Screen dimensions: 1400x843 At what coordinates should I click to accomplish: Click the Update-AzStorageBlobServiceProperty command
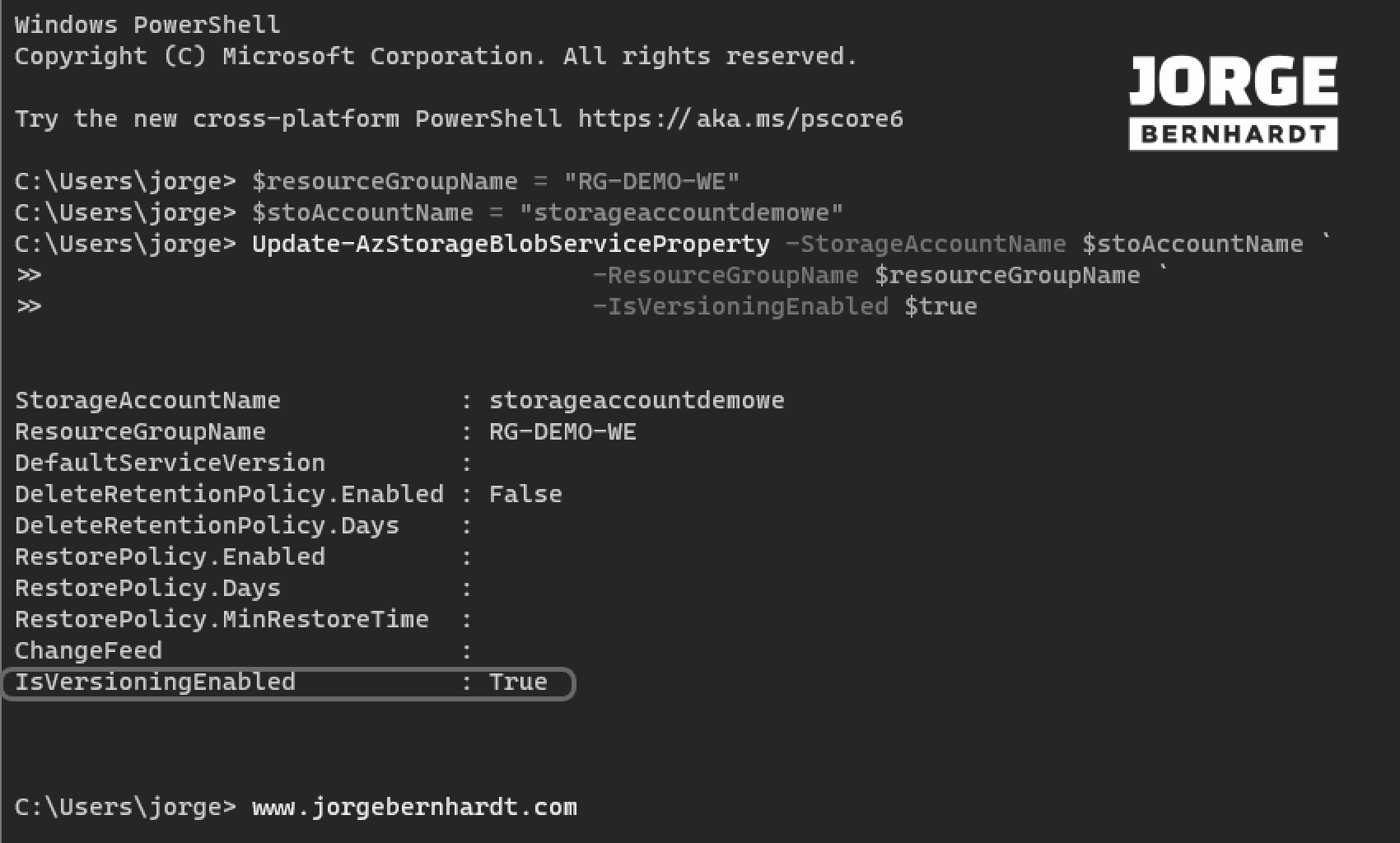(x=511, y=245)
